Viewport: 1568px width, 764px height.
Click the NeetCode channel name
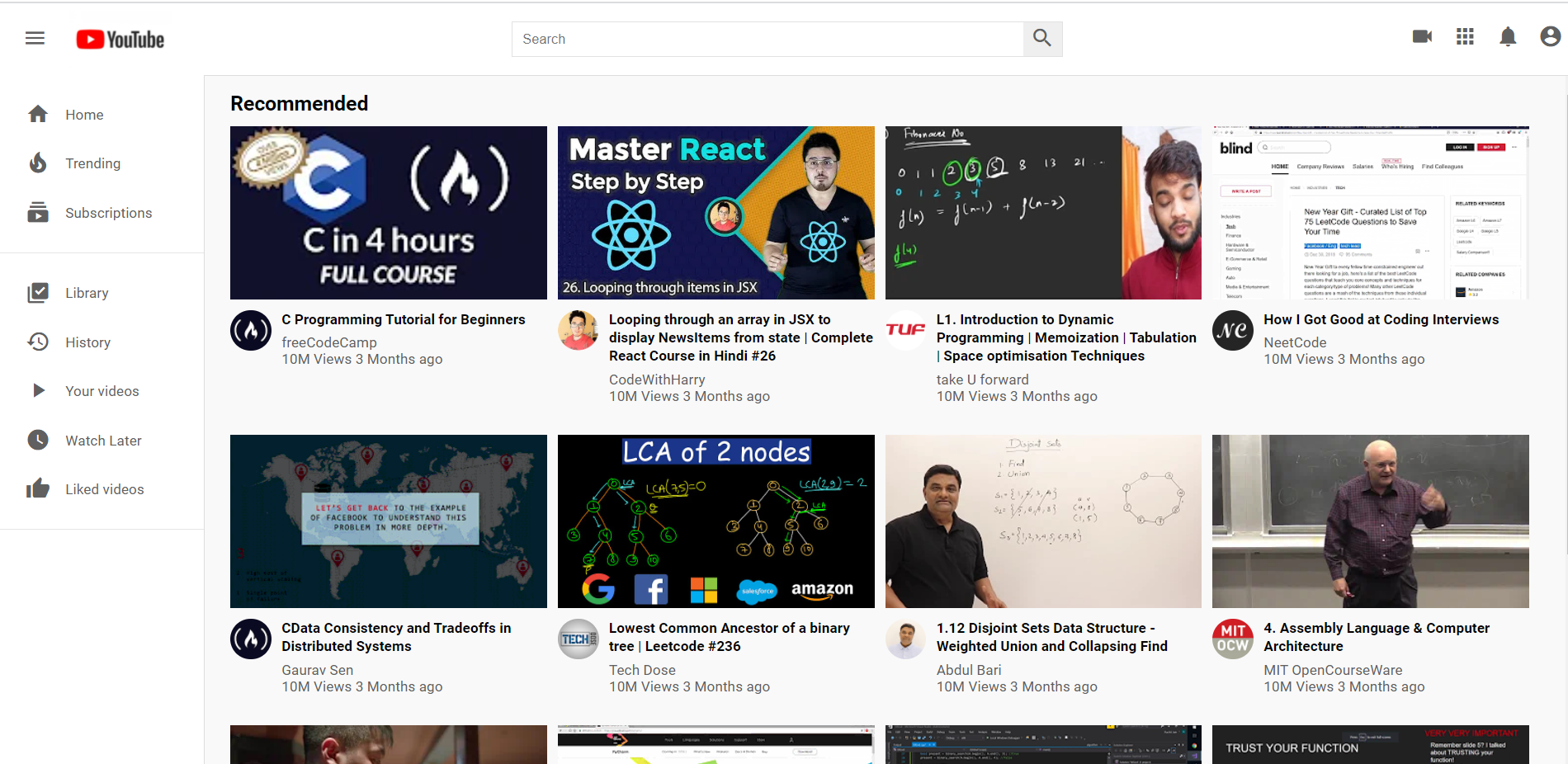click(1295, 342)
